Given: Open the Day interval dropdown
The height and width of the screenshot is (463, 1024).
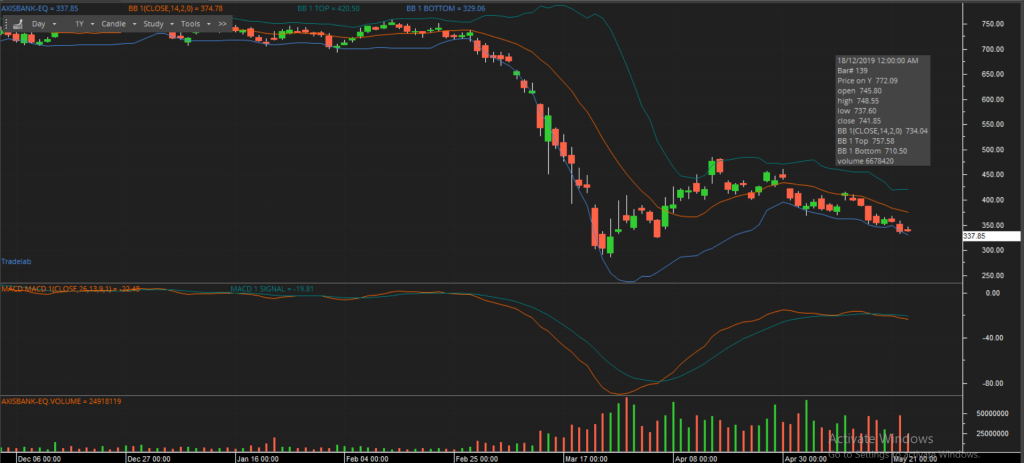Looking at the screenshot, I should (x=44, y=24).
